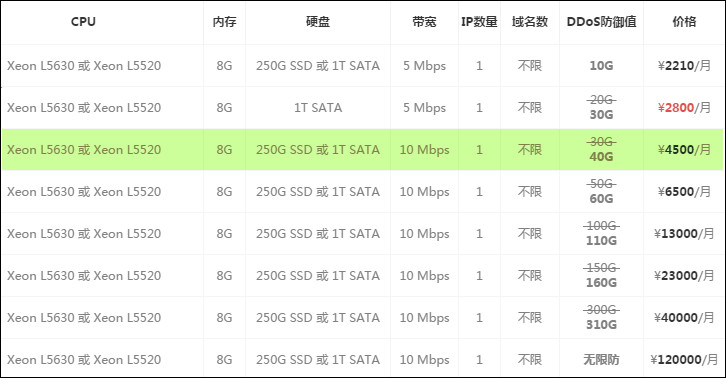Click the 310G defense value
Viewport: 726px width, 378px height.
tap(601, 324)
